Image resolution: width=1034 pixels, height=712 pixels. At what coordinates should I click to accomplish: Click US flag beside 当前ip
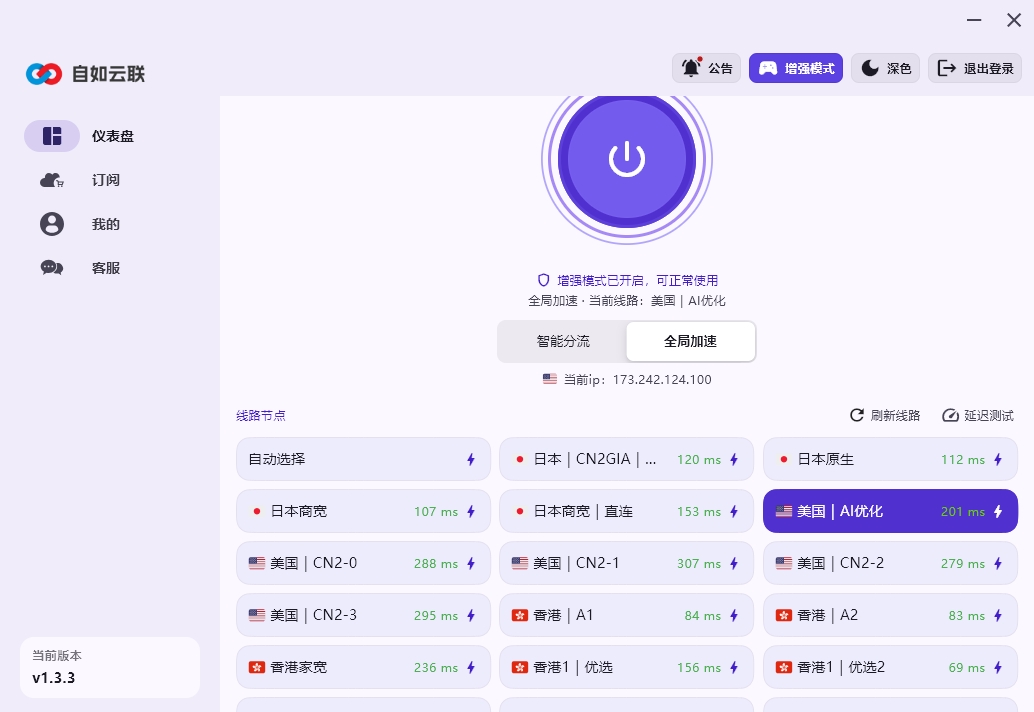tap(549, 379)
